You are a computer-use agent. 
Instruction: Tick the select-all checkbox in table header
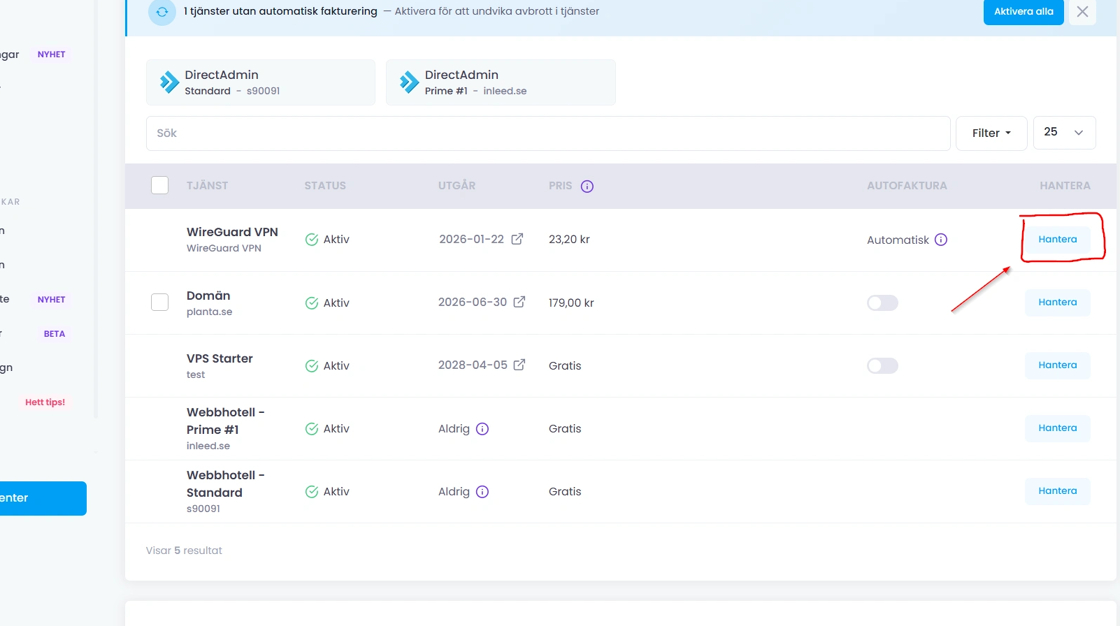160,185
